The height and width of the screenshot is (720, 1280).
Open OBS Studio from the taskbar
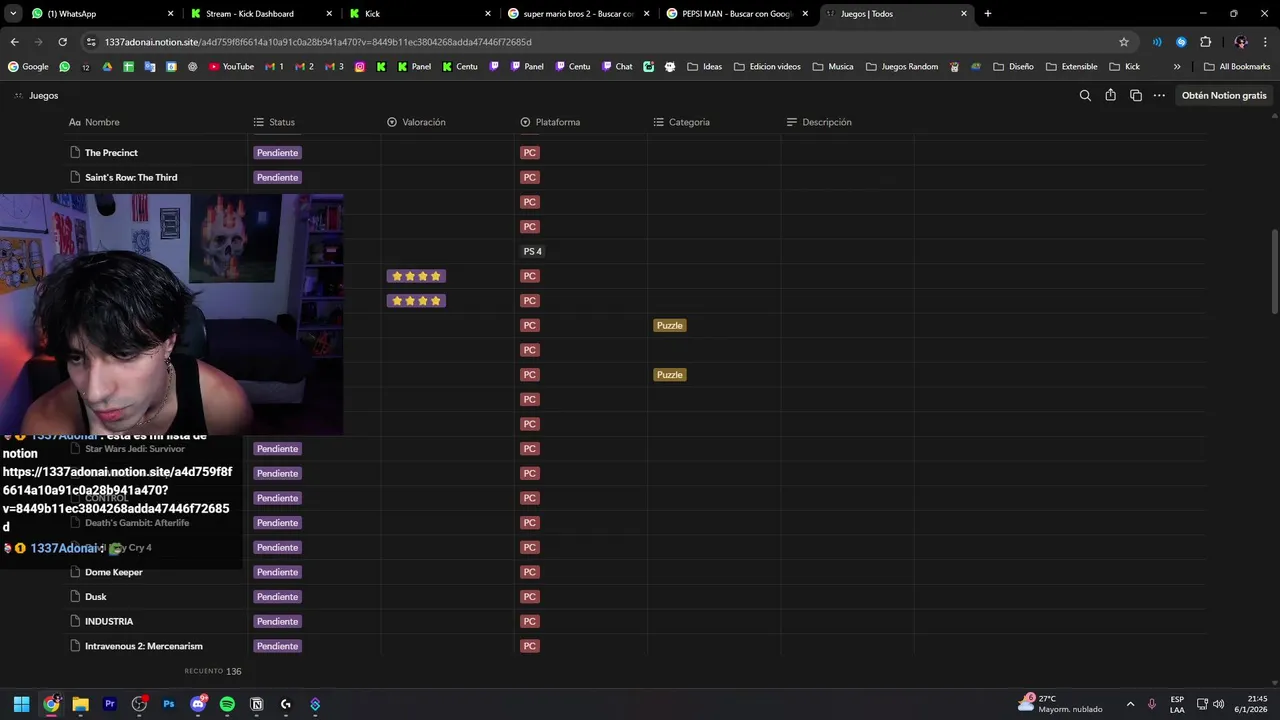pyautogui.click(x=139, y=704)
